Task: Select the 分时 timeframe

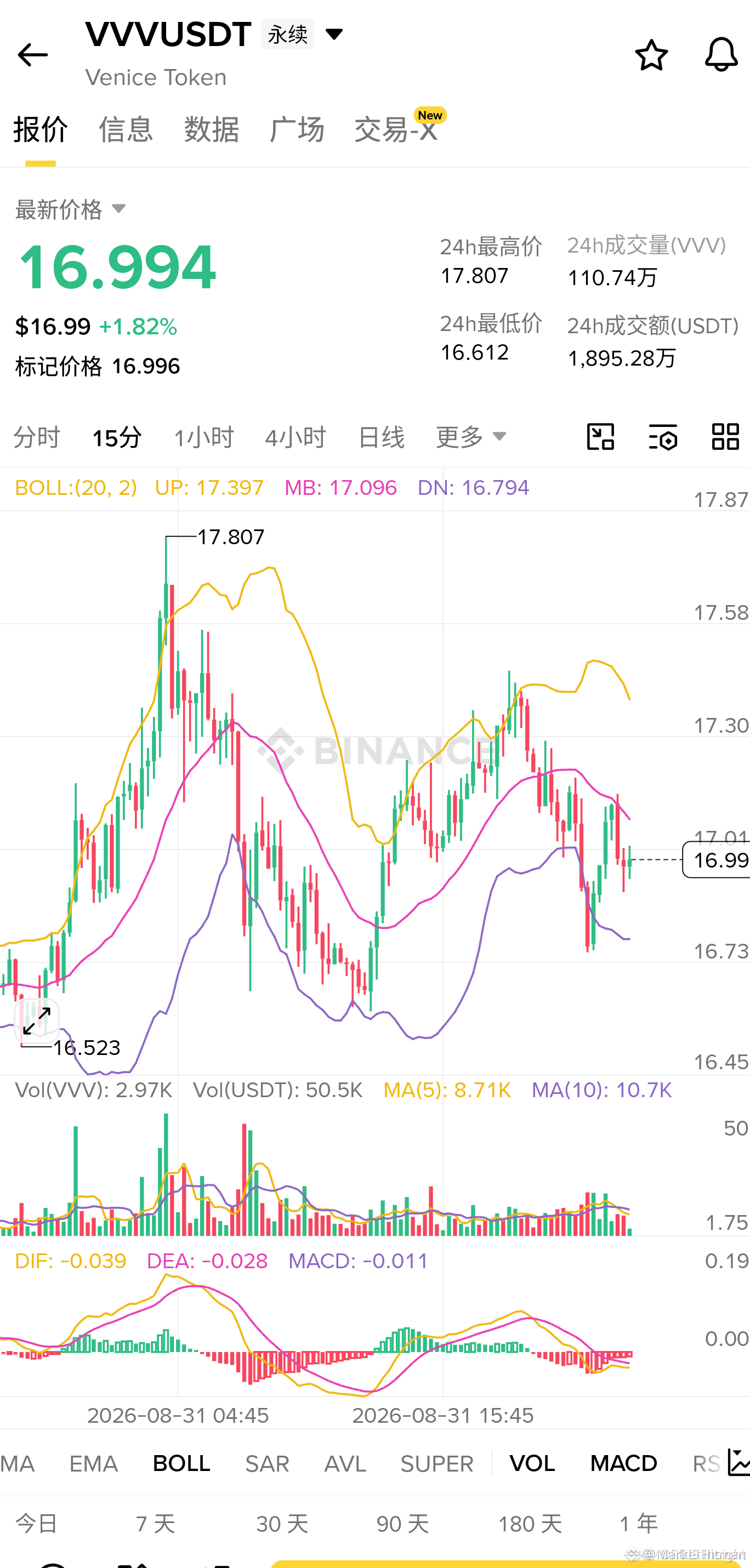Action: pos(37,437)
